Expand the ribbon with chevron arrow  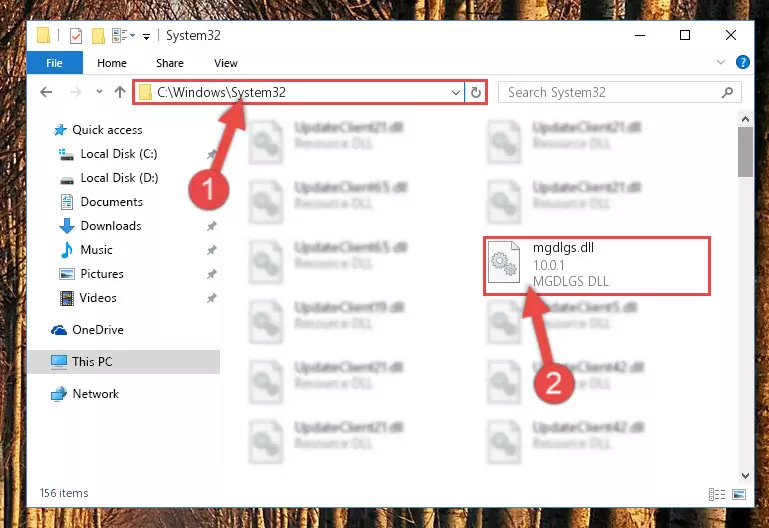coord(720,62)
